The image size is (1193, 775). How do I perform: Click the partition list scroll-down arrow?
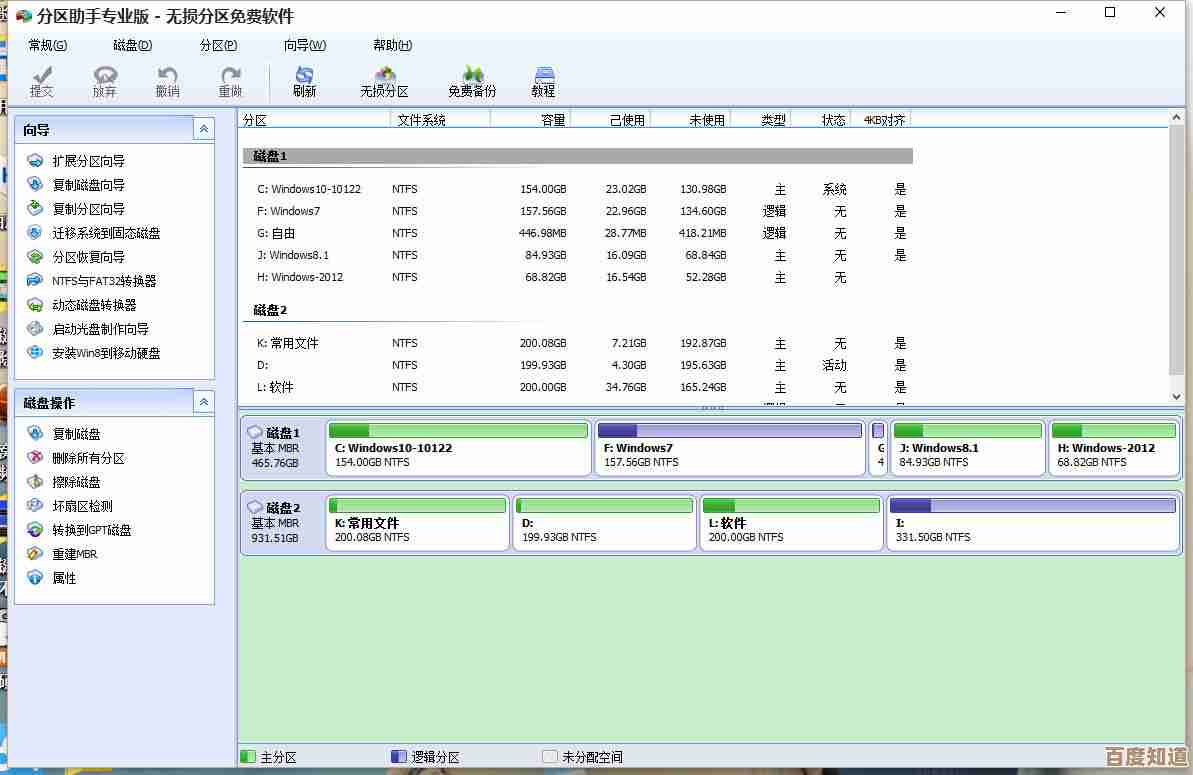point(1177,397)
